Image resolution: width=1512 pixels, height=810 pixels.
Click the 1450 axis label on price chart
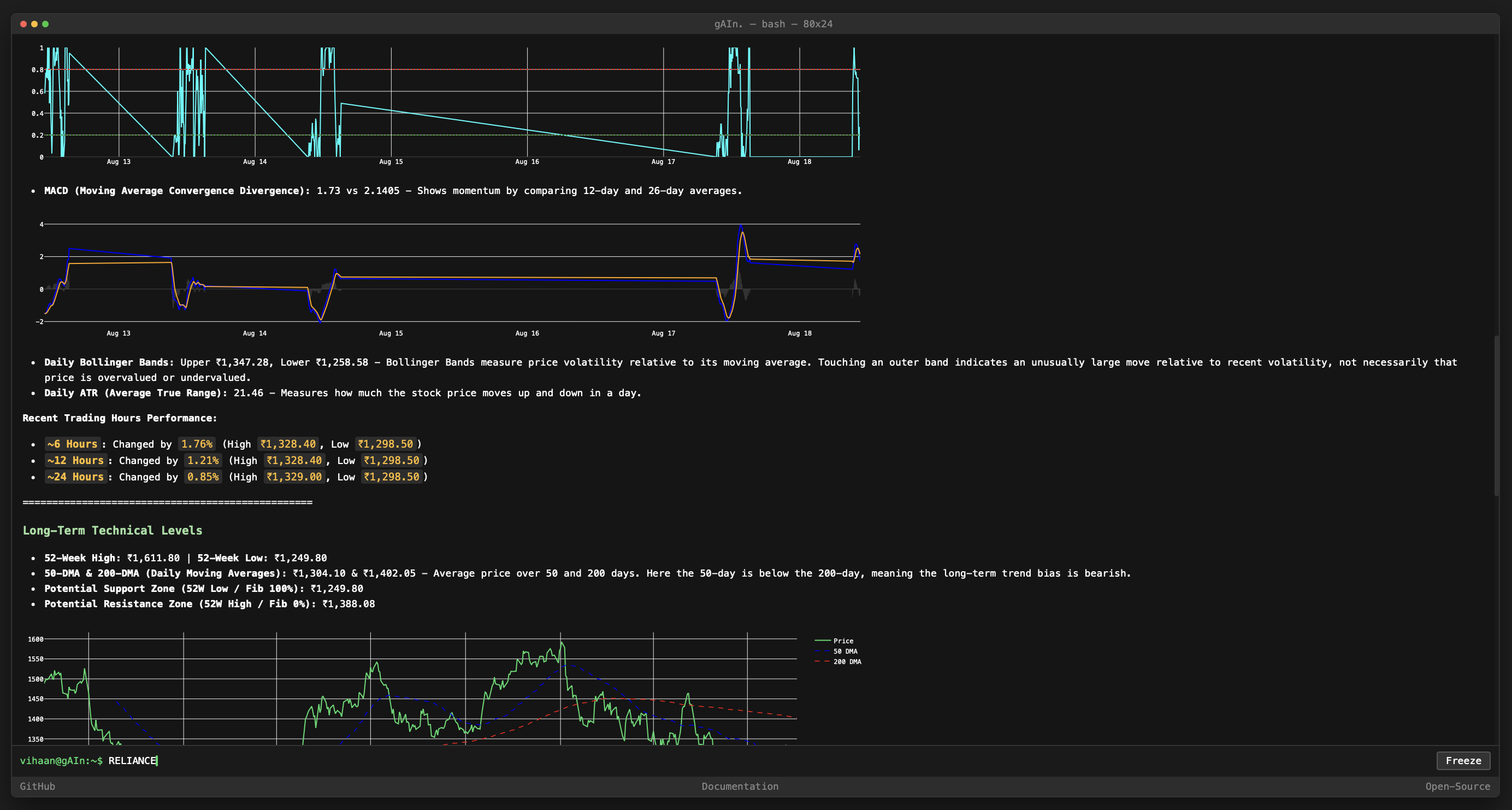click(x=36, y=699)
